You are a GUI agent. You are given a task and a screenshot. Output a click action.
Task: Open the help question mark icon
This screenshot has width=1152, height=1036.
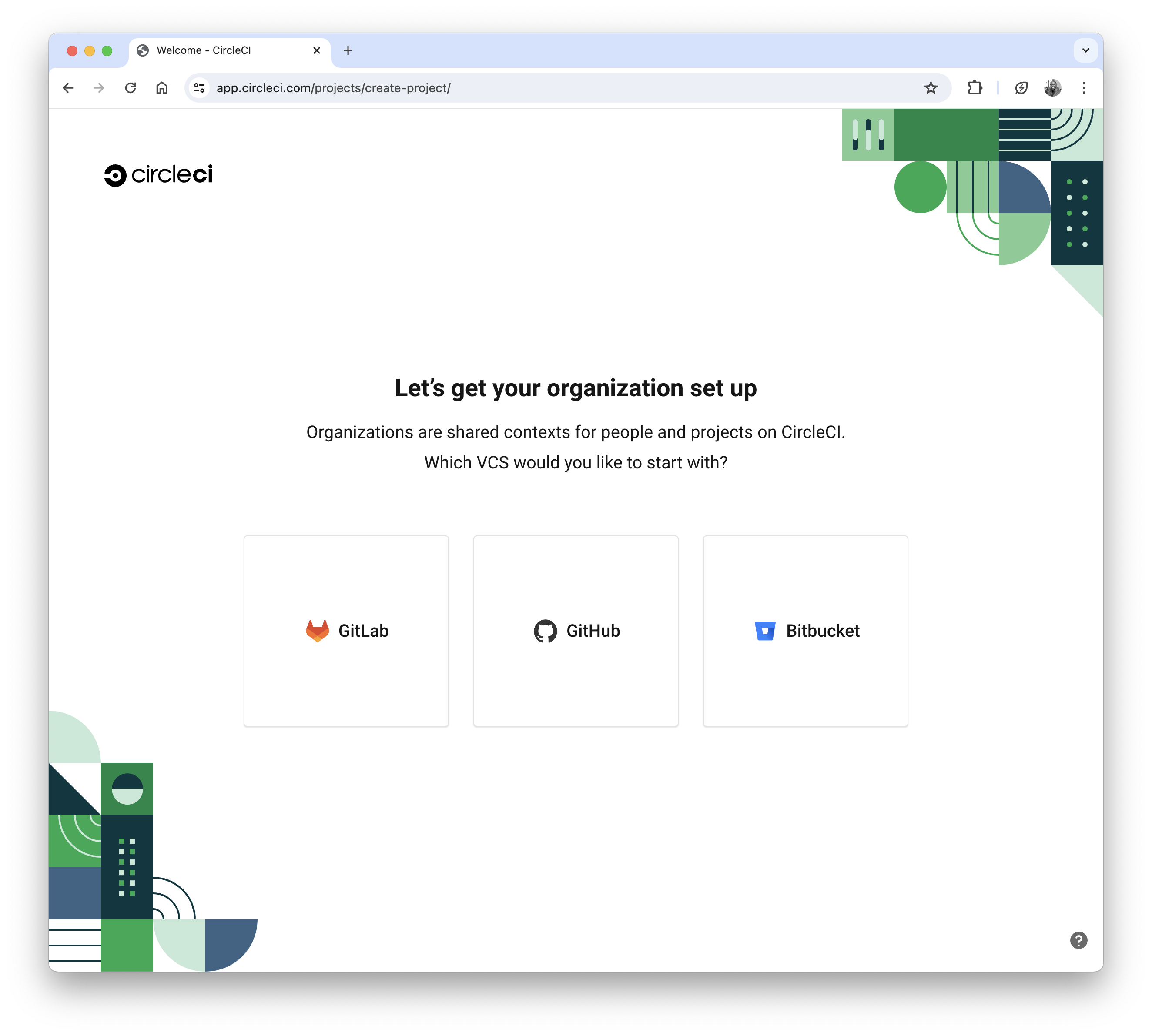tap(1078, 940)
